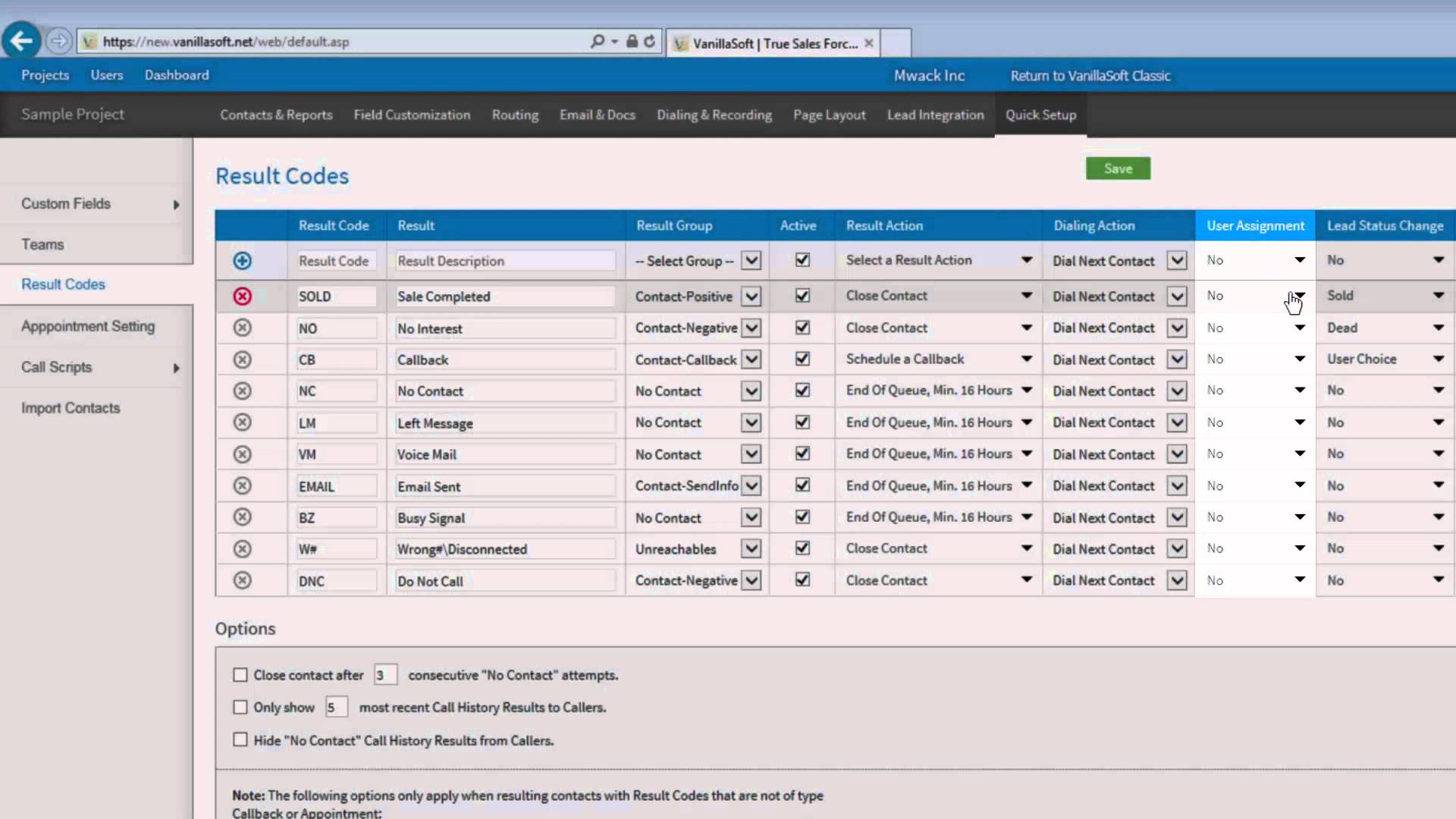Delete the SOLD result code row
Viewport: 1456px width, 819px height.
click(242, 296)
